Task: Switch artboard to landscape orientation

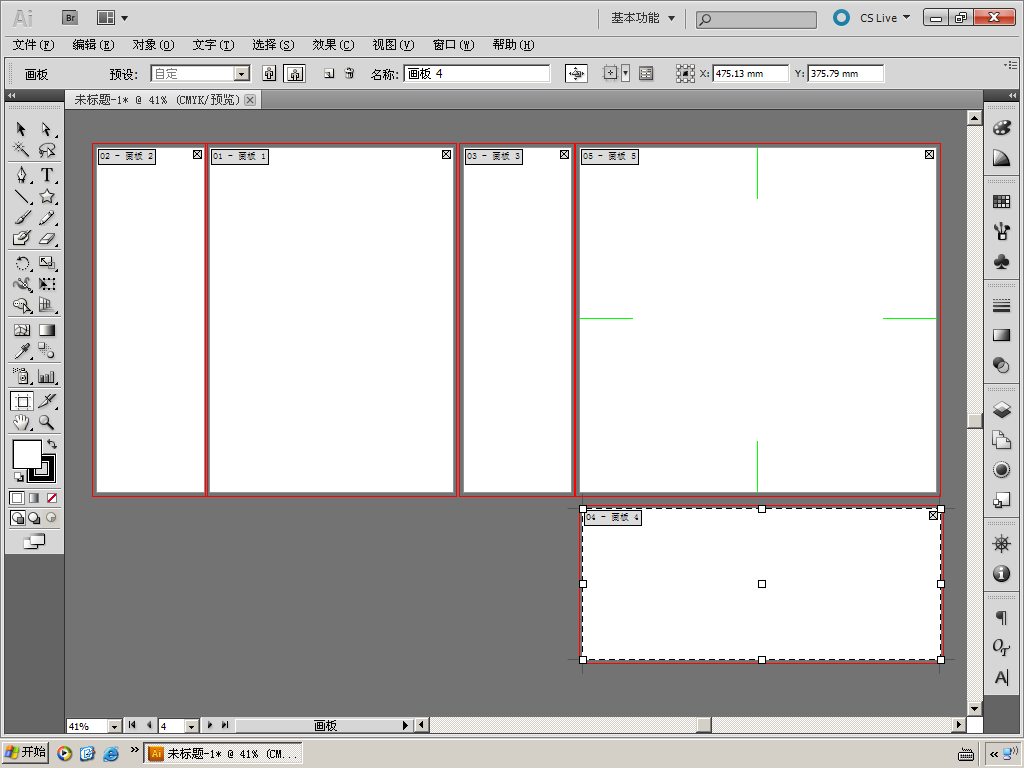Action: coord(294,73)
